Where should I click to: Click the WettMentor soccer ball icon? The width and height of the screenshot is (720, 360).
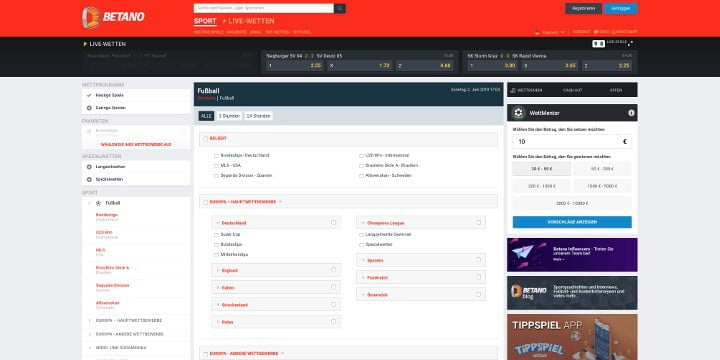tap(519, 112)
